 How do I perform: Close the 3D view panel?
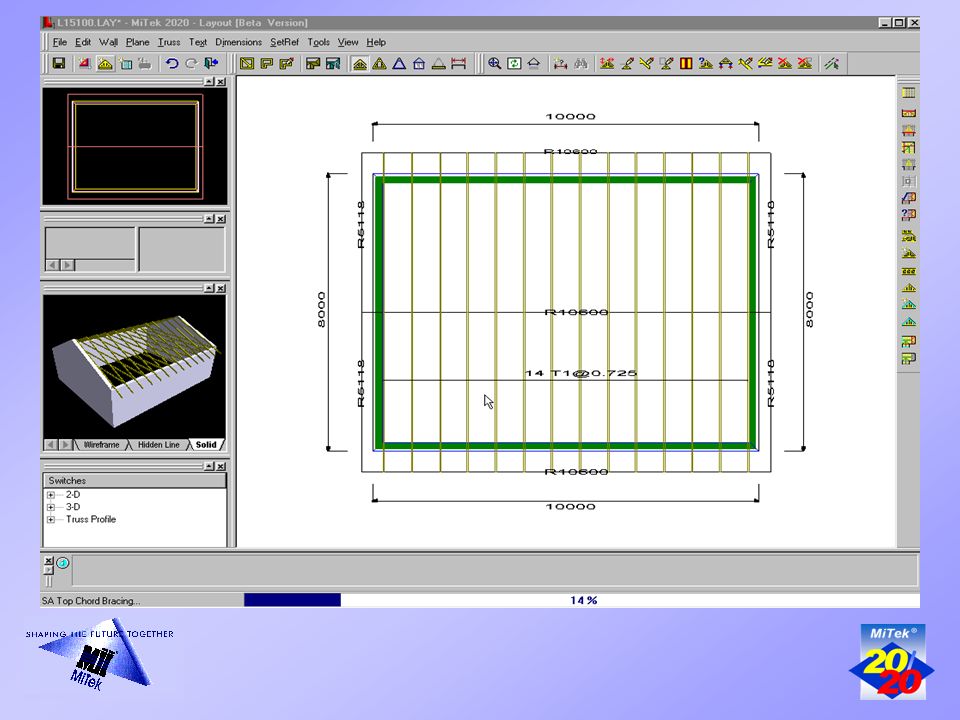pos(221,288)
